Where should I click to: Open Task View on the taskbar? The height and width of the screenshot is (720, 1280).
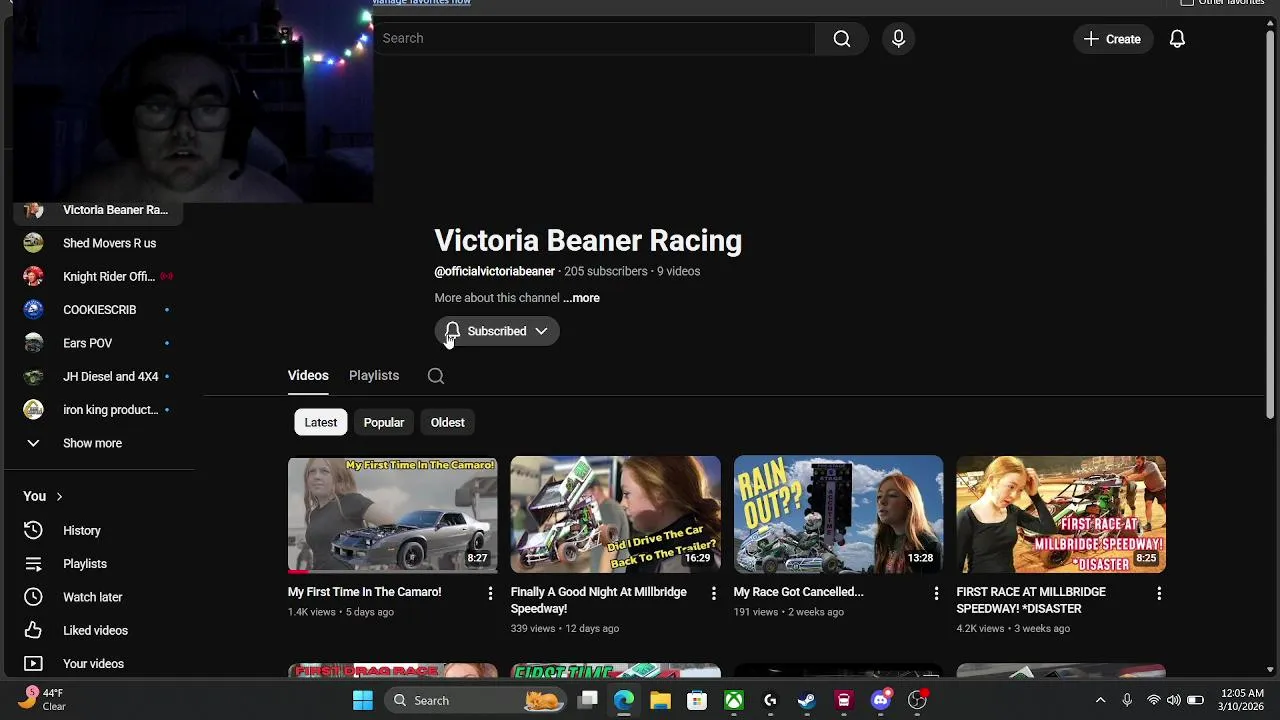pos(588,700)
